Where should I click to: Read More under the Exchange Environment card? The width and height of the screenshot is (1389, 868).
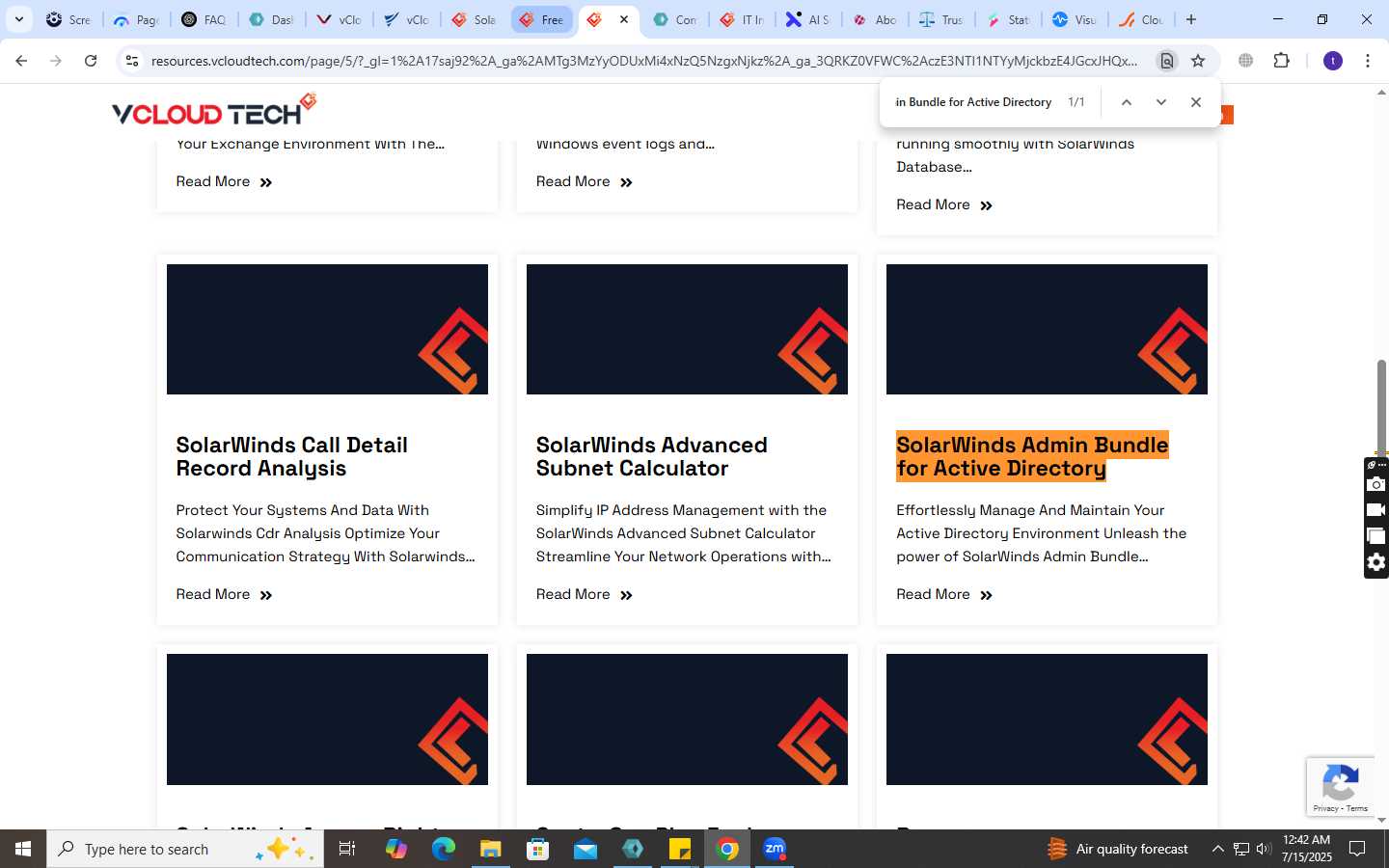[224, 181]
